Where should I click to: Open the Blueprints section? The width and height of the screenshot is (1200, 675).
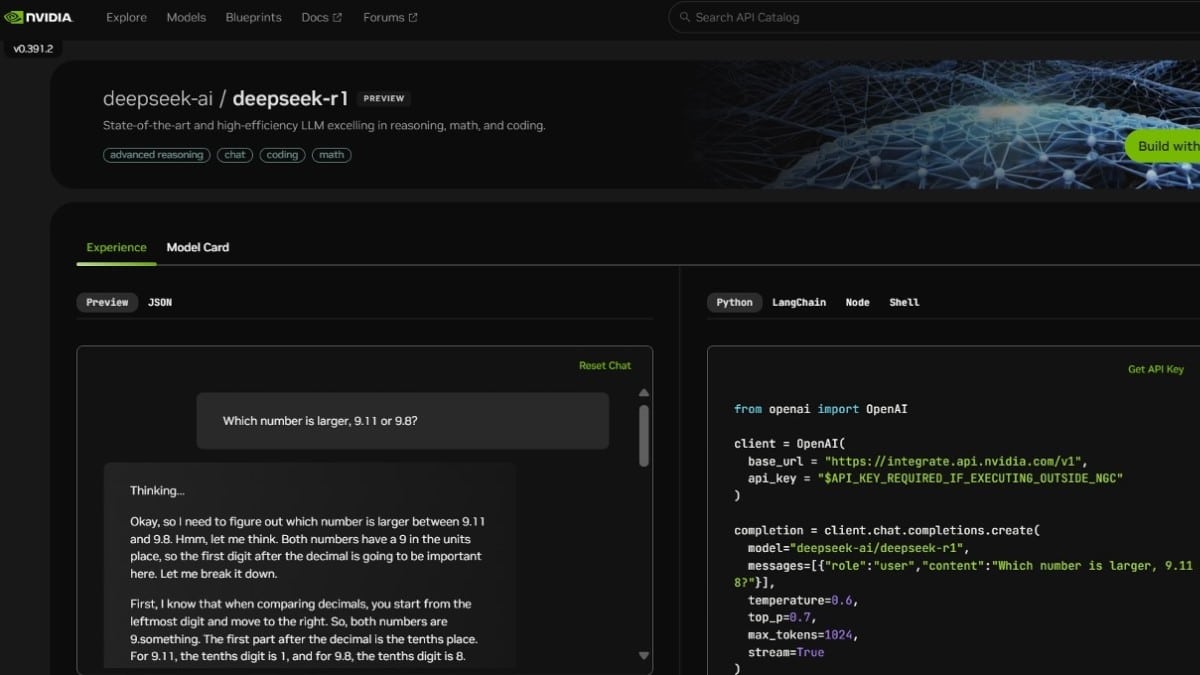click(253, 17)
